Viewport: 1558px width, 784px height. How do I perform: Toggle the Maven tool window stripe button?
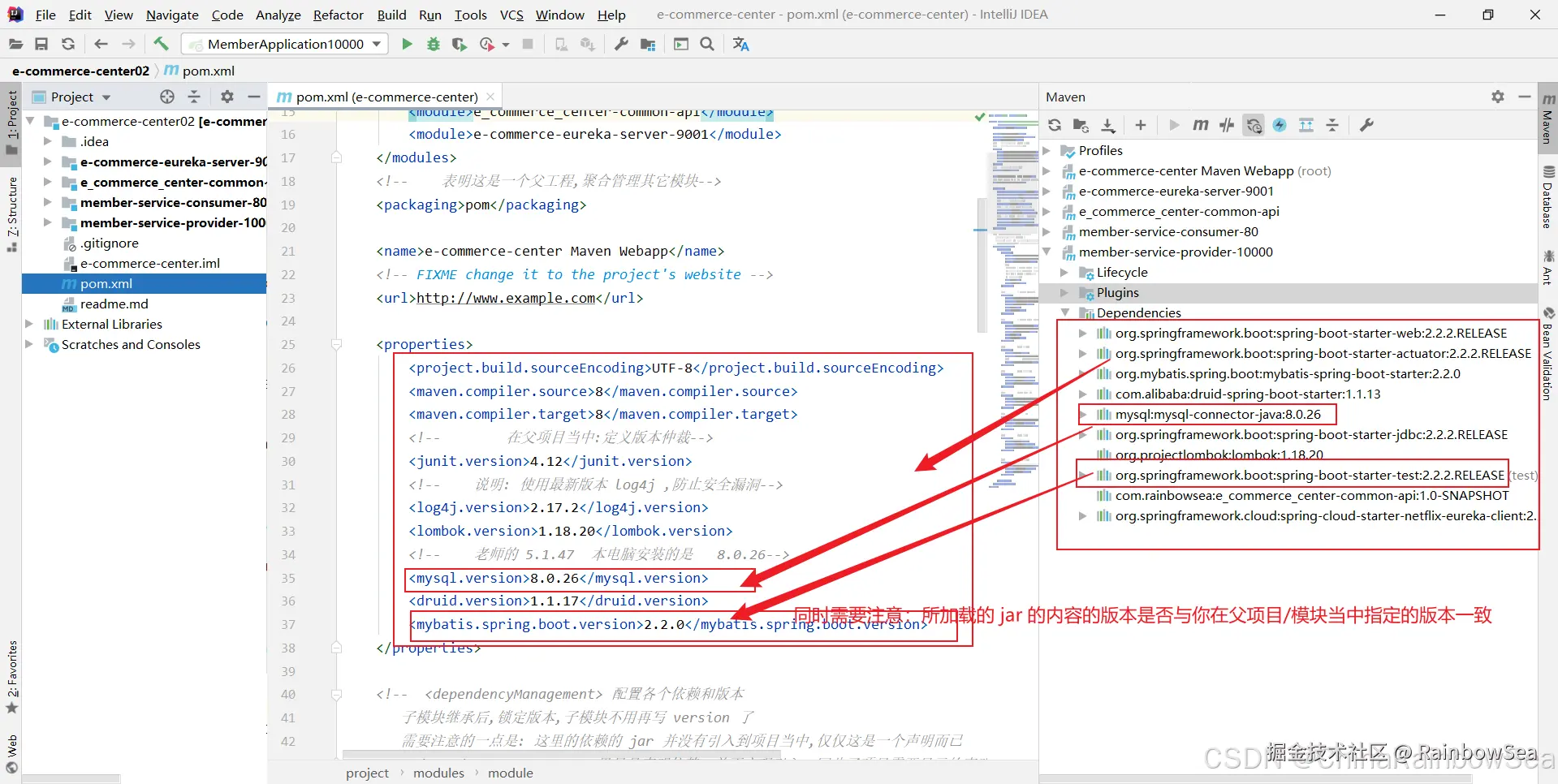pos(1548,120)
